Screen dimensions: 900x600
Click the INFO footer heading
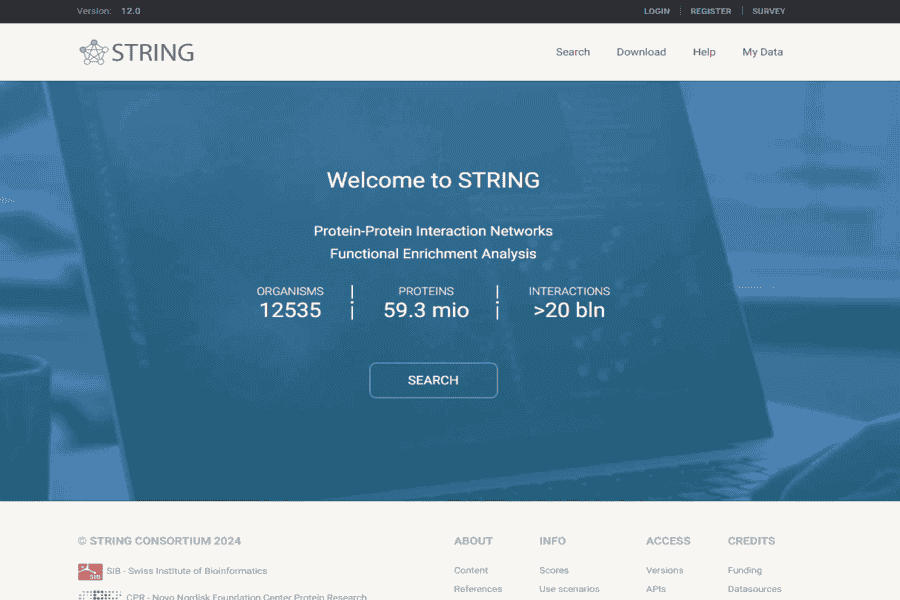[552, 541]
